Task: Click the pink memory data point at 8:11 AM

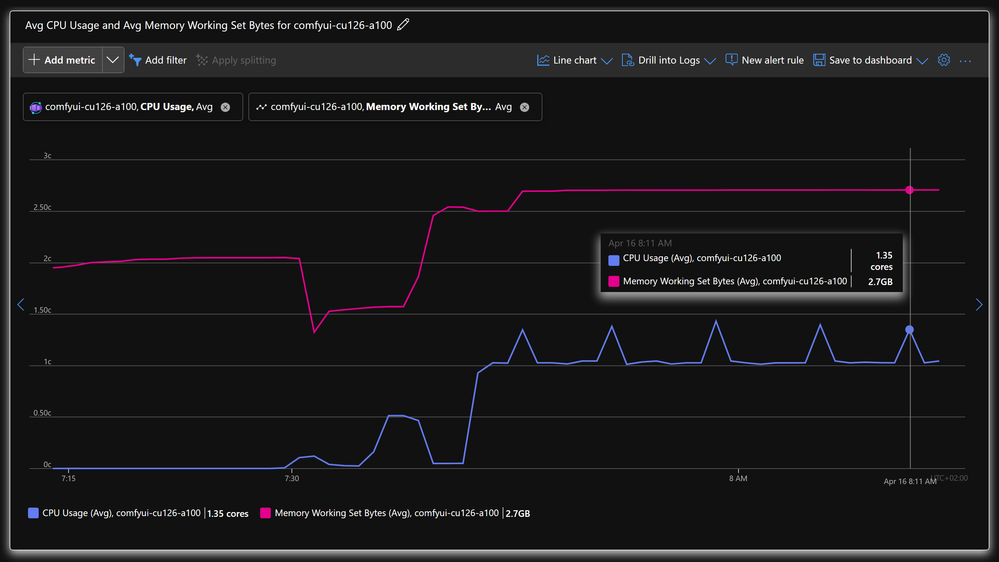Action: pos(910,189)
